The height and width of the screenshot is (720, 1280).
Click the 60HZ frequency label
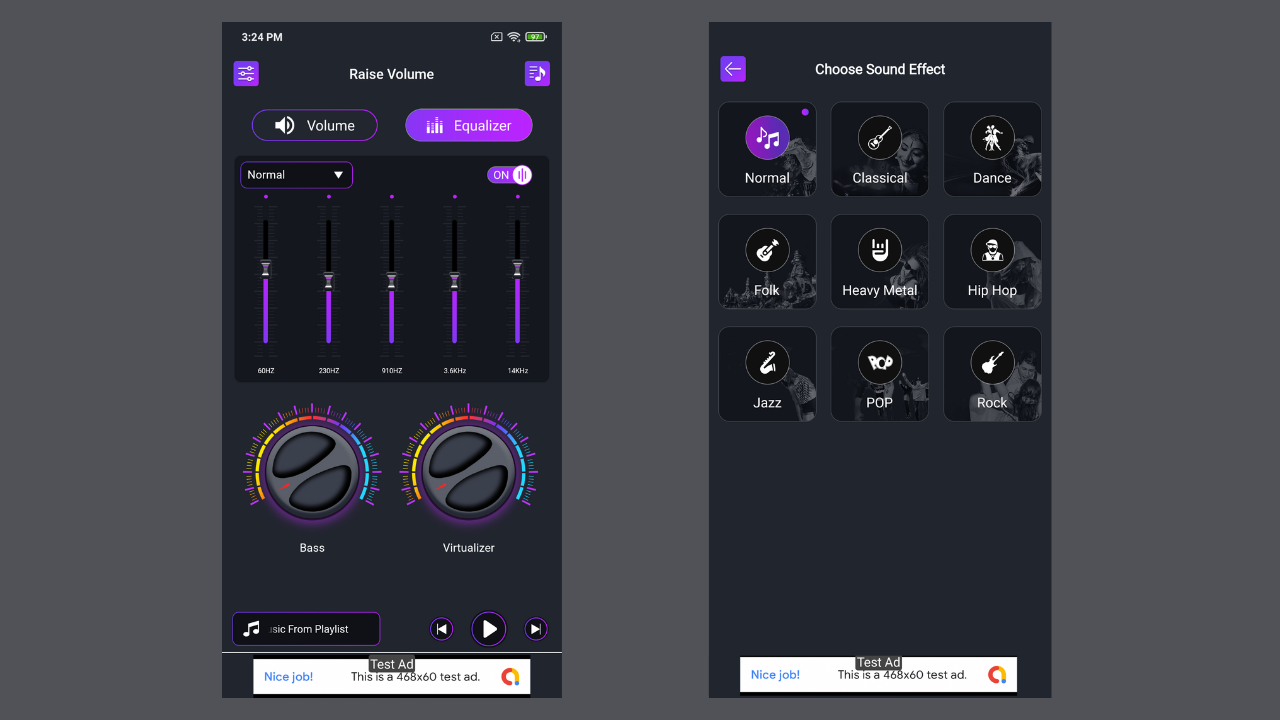point(266,371)
